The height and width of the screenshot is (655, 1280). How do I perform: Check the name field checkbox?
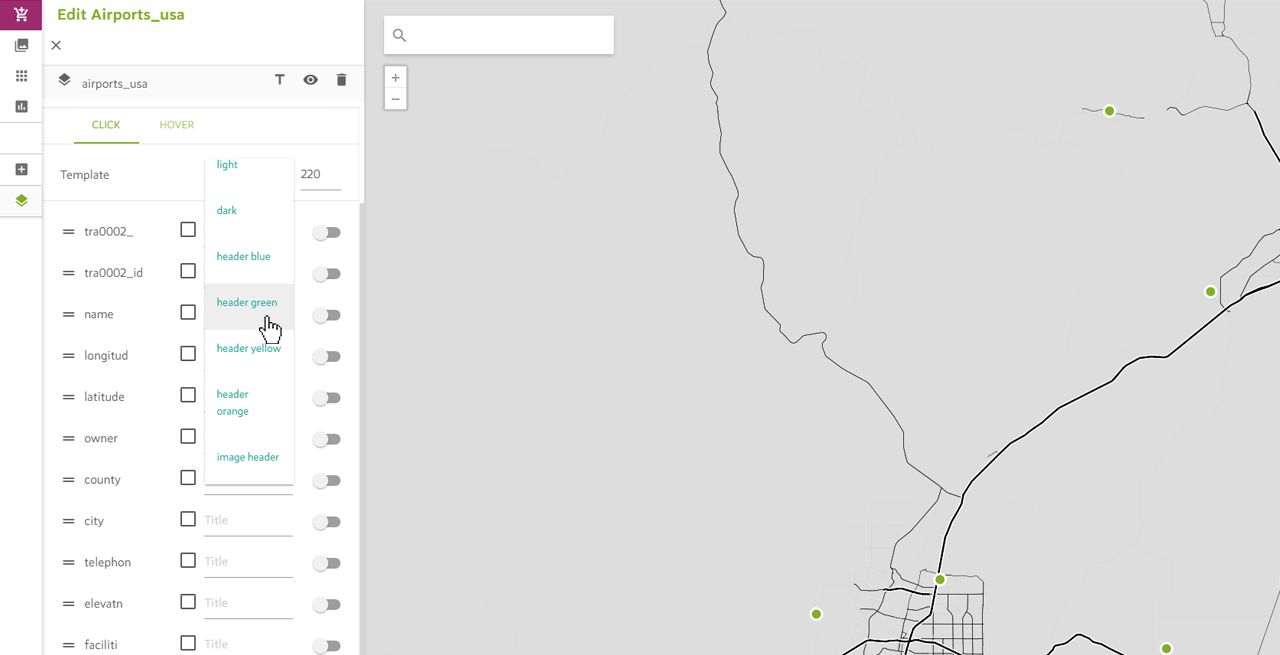tap(188, 312)
